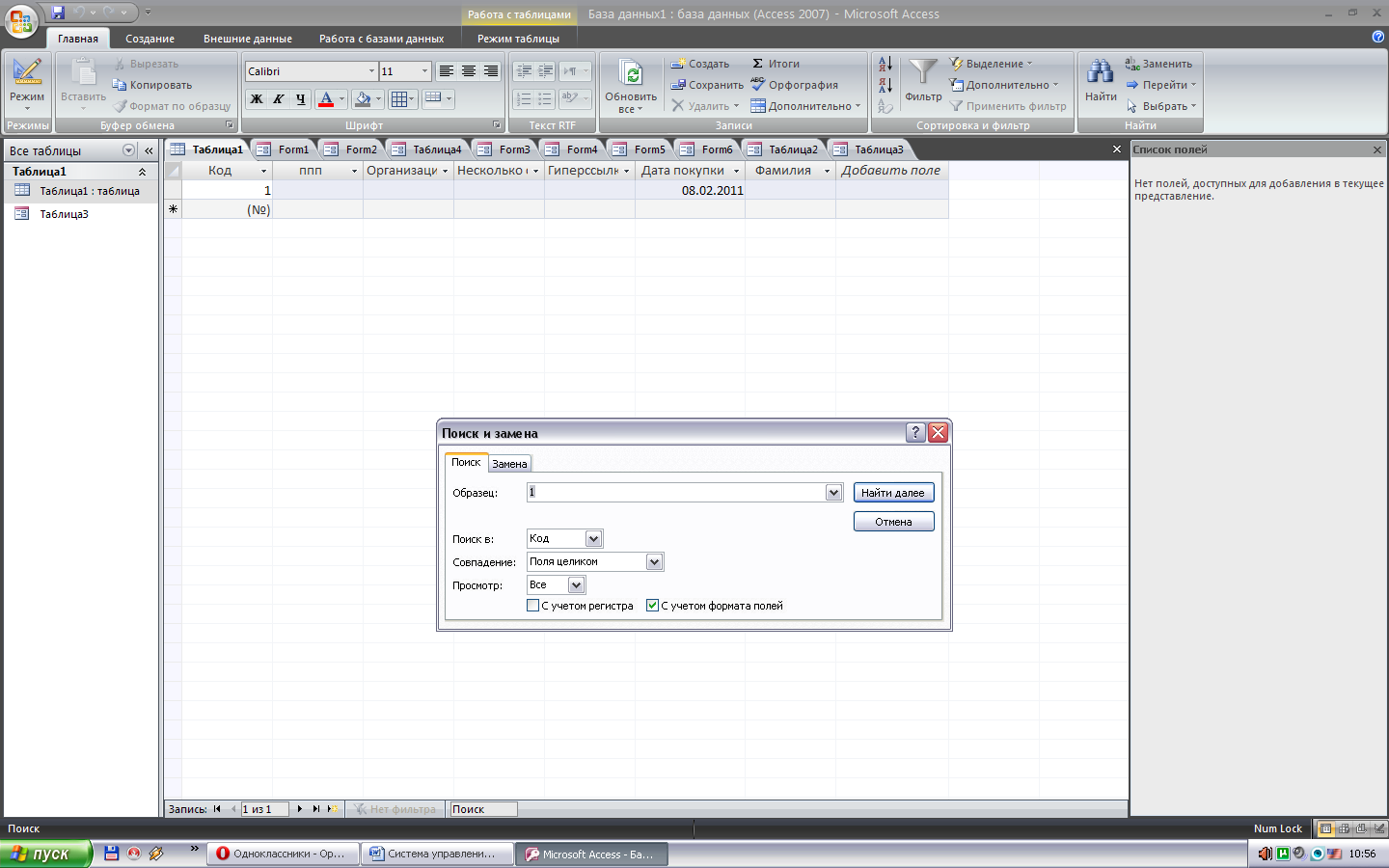Screen dimensions: 1389x868
Task: Align text right in Шрифт group
Action: pyautogui.click(x=491, y=71)
